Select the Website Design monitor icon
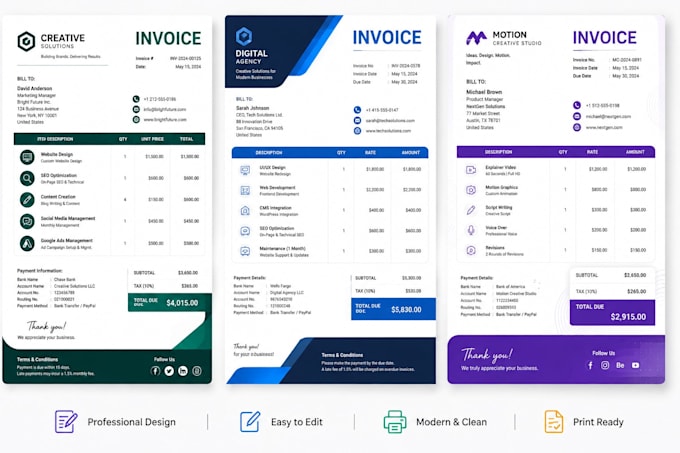680x453 pixels. point(27,156)
